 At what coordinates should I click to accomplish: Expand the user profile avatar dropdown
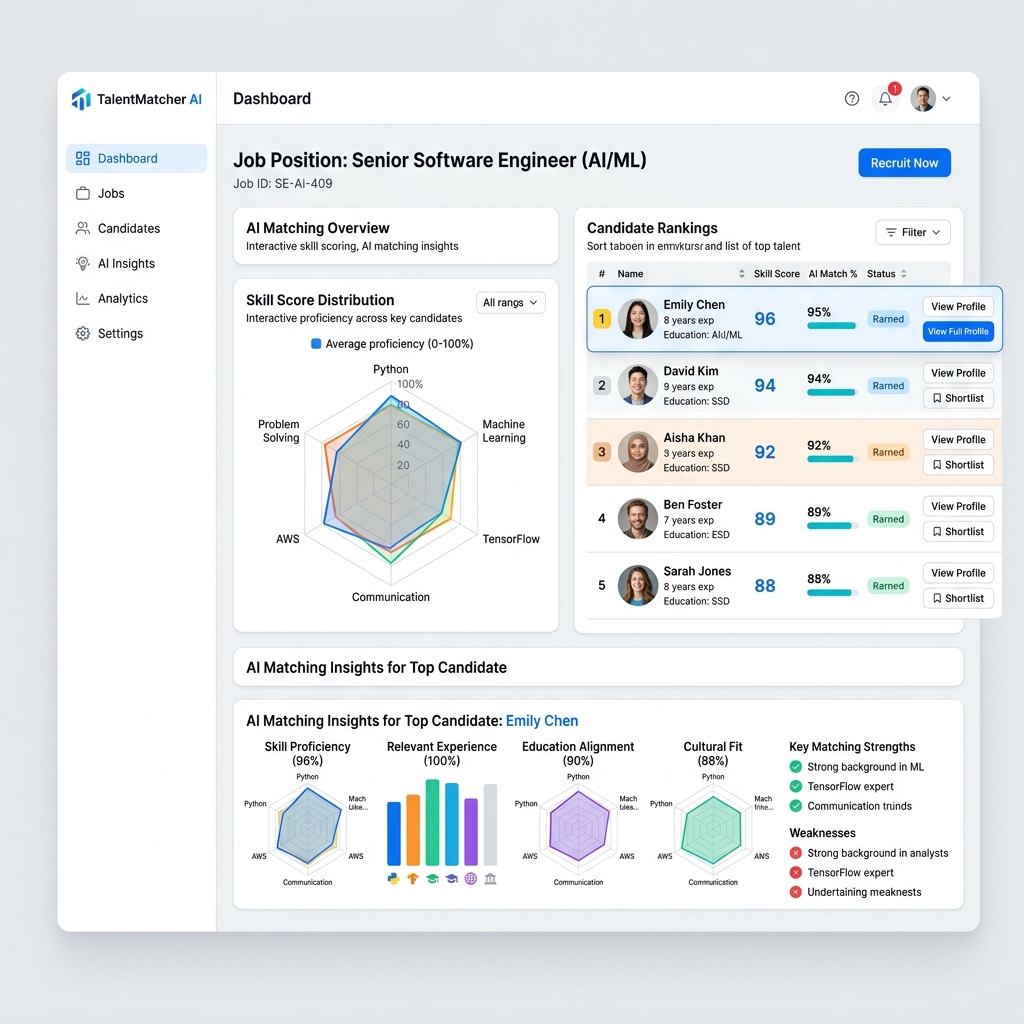pyautogui.click(x=930, y=98)
